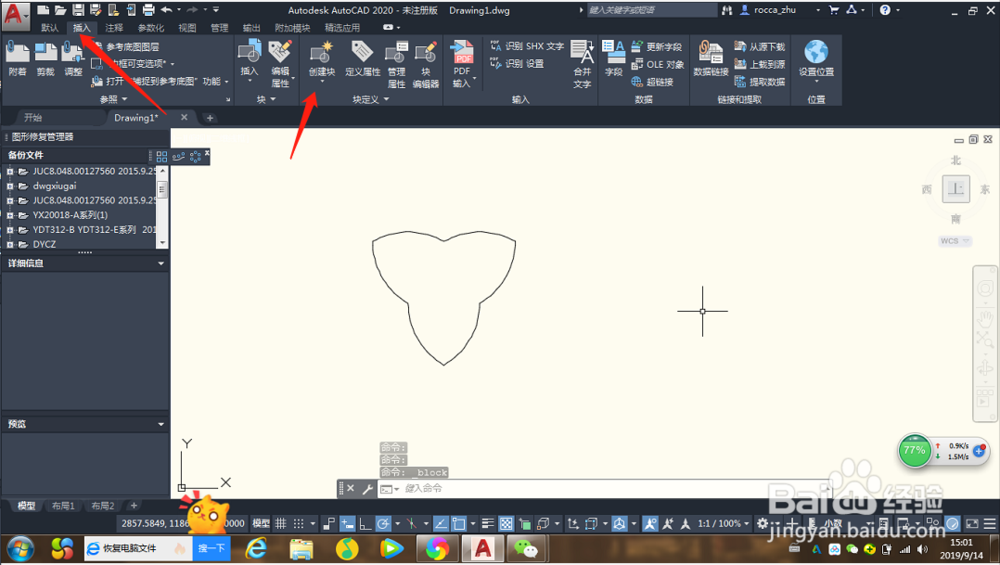Click the 编辑属性 edit attributes tool
The width and height of the screenshot is (1000, 565).
click(280, 64)
